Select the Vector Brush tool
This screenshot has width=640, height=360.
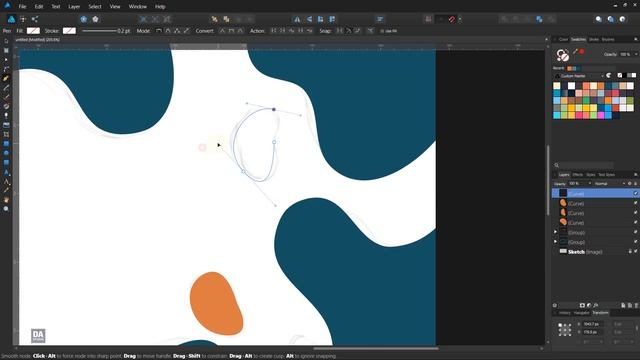coord(6,97)
